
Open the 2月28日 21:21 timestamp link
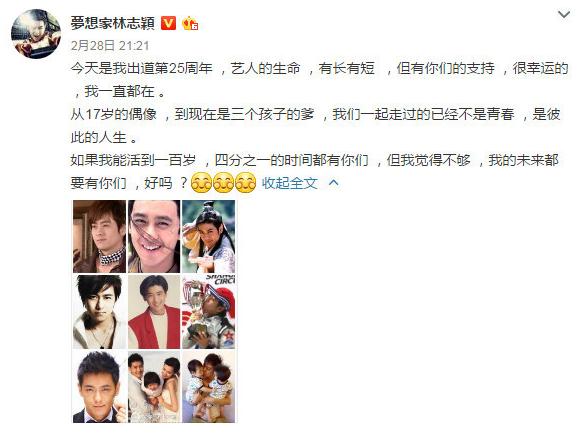point(110,46)
